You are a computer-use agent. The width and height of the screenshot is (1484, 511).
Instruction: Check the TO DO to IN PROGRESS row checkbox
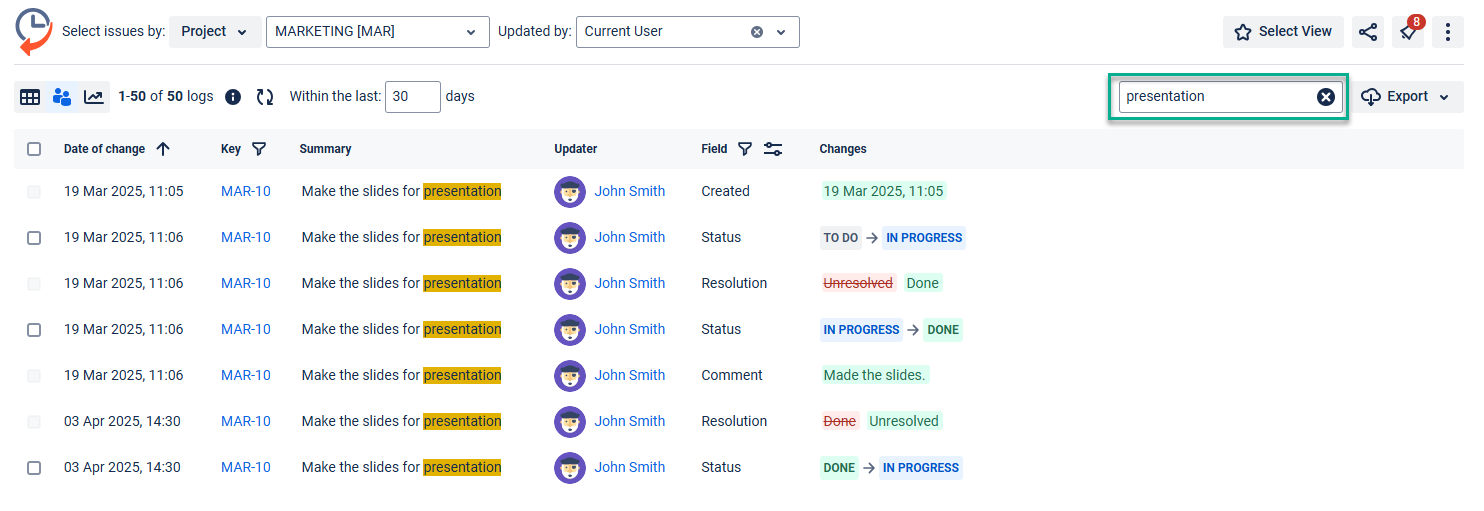point(34,238)
